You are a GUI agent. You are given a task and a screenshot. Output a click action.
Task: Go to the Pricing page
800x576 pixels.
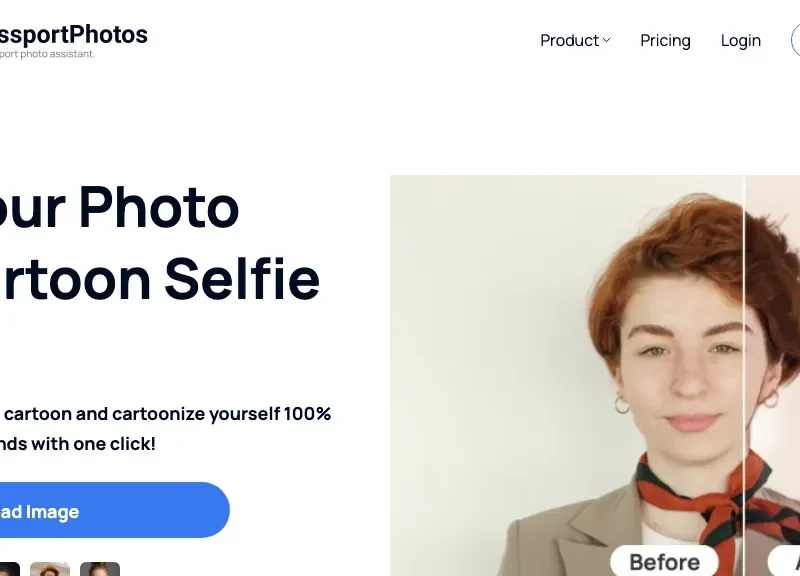pyautogui.click(x=665, y=40)
